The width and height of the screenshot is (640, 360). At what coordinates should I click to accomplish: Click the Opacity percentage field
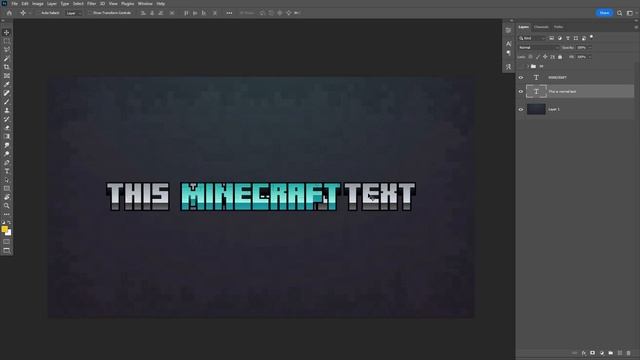point(582,48)
